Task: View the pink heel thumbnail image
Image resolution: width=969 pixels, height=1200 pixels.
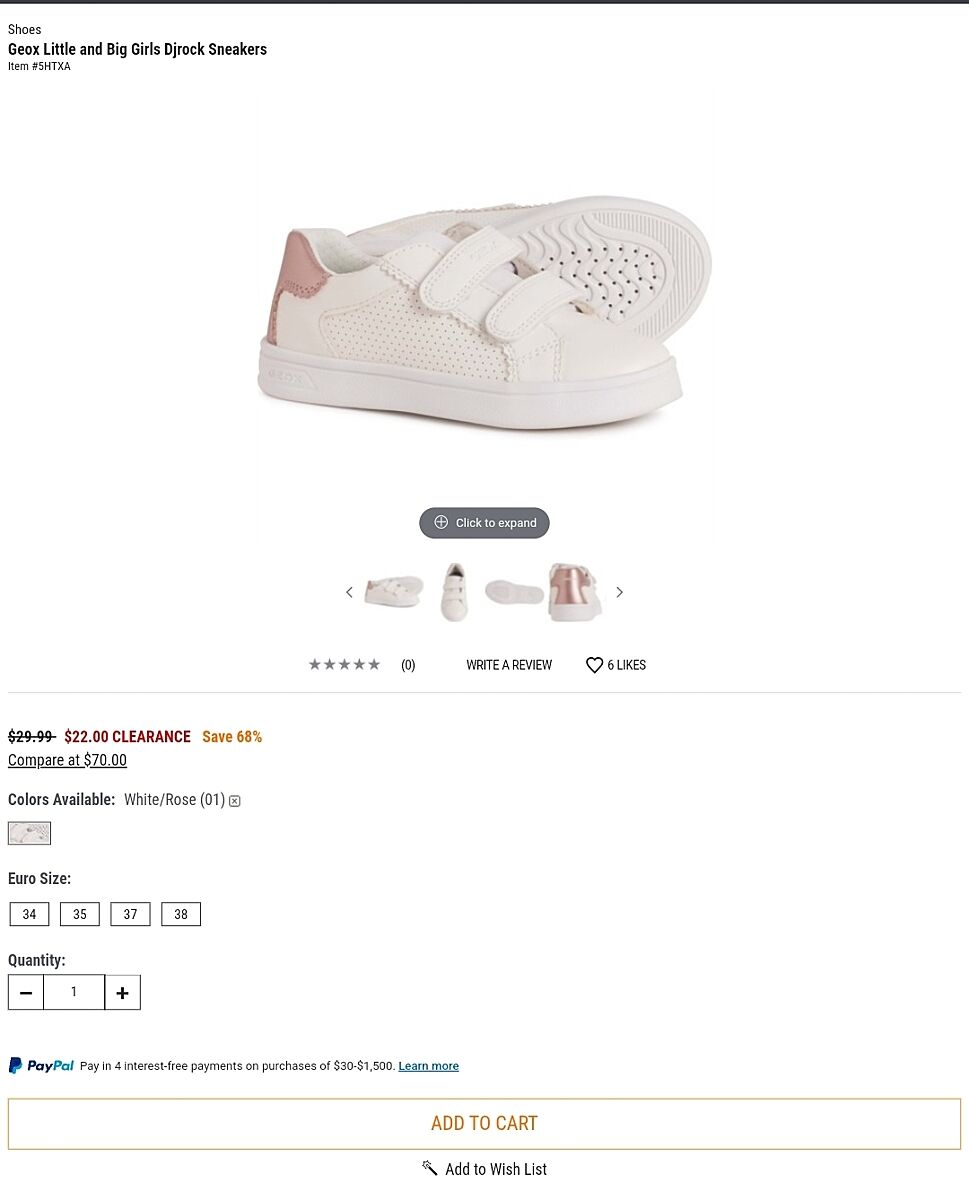Action: [575, 592]
